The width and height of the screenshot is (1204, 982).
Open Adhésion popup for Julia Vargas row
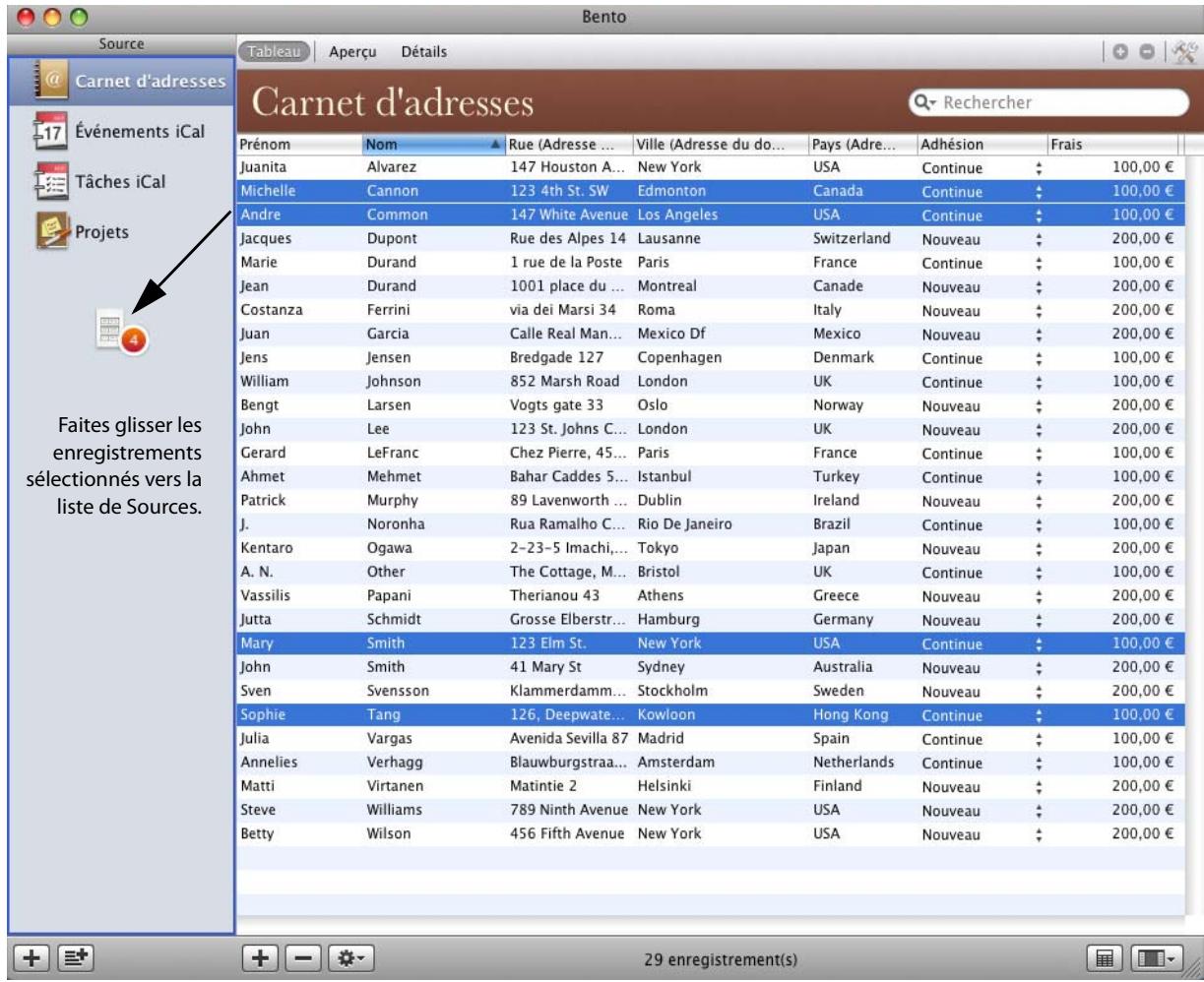(1038, 740)
